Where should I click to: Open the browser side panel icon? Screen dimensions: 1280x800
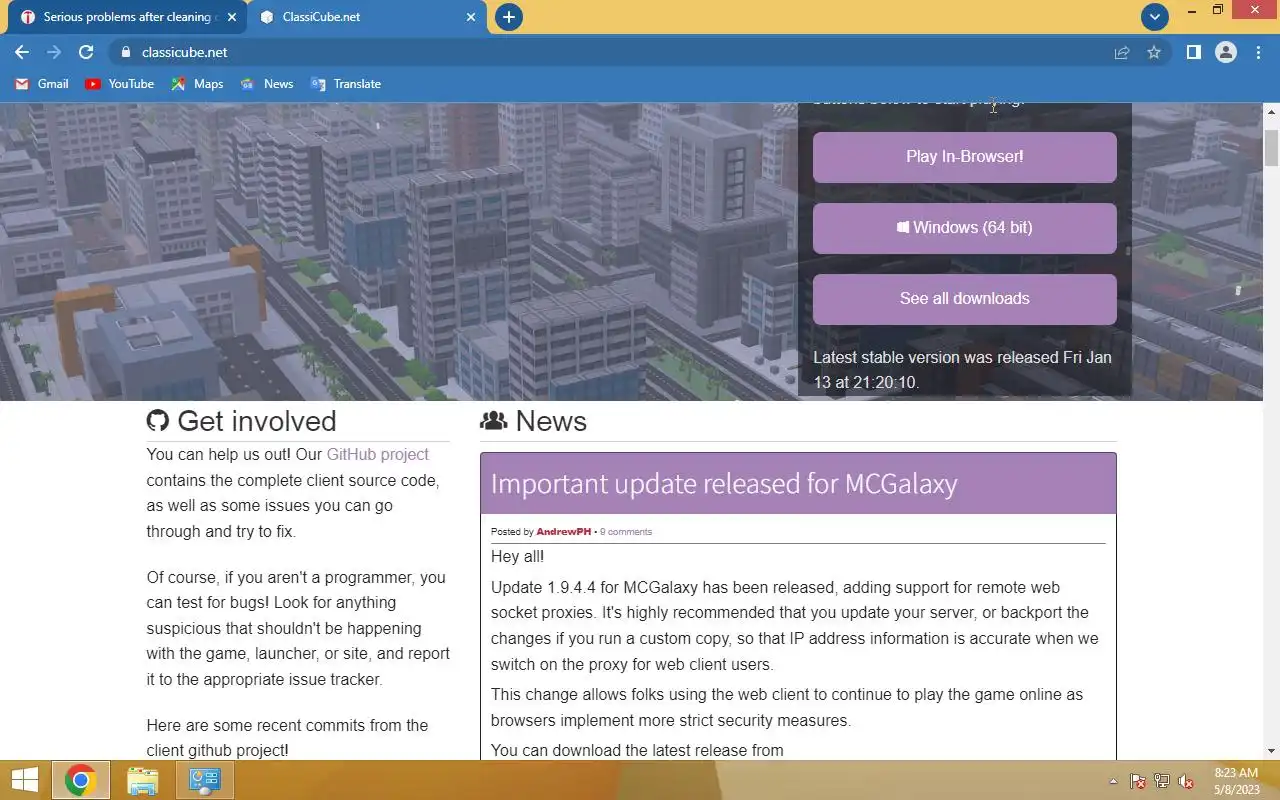click(x=1193, y=52)
